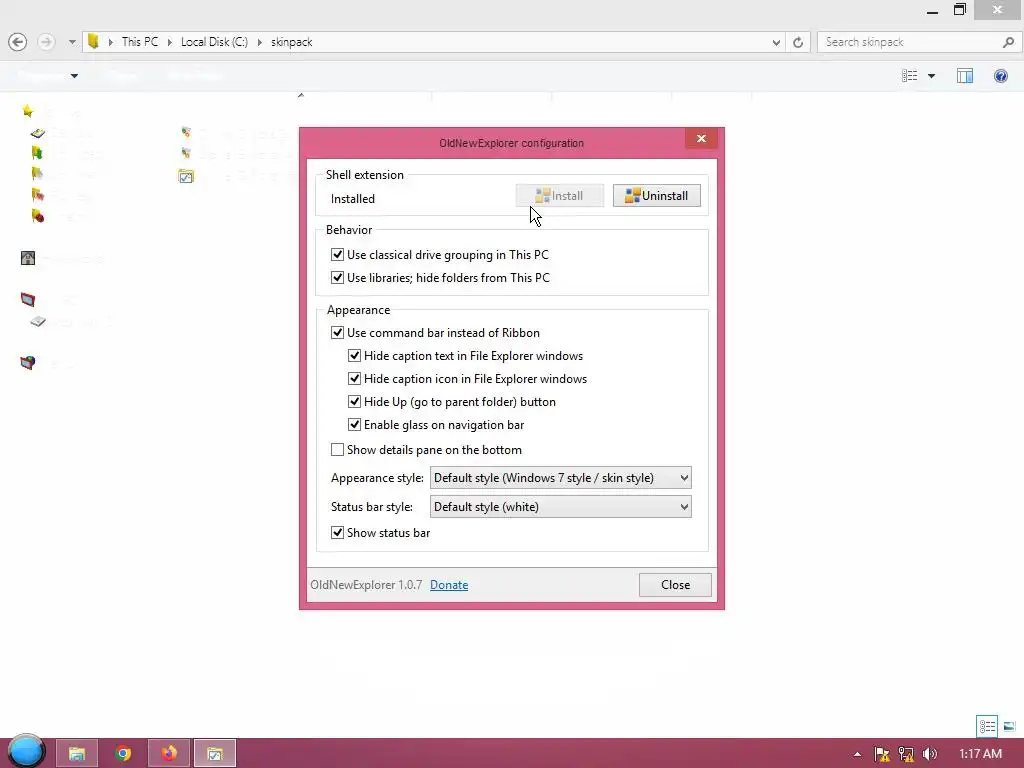
Task: Close the OldNewExplorer configuration dialog with X
Action: [x=701, y=138]
